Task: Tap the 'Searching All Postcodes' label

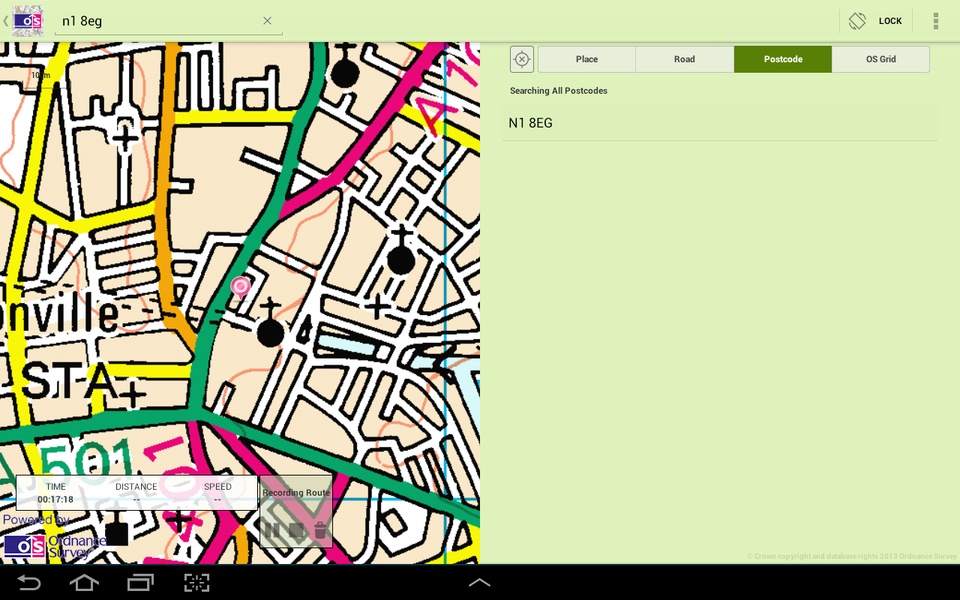Action: [558, 91]
